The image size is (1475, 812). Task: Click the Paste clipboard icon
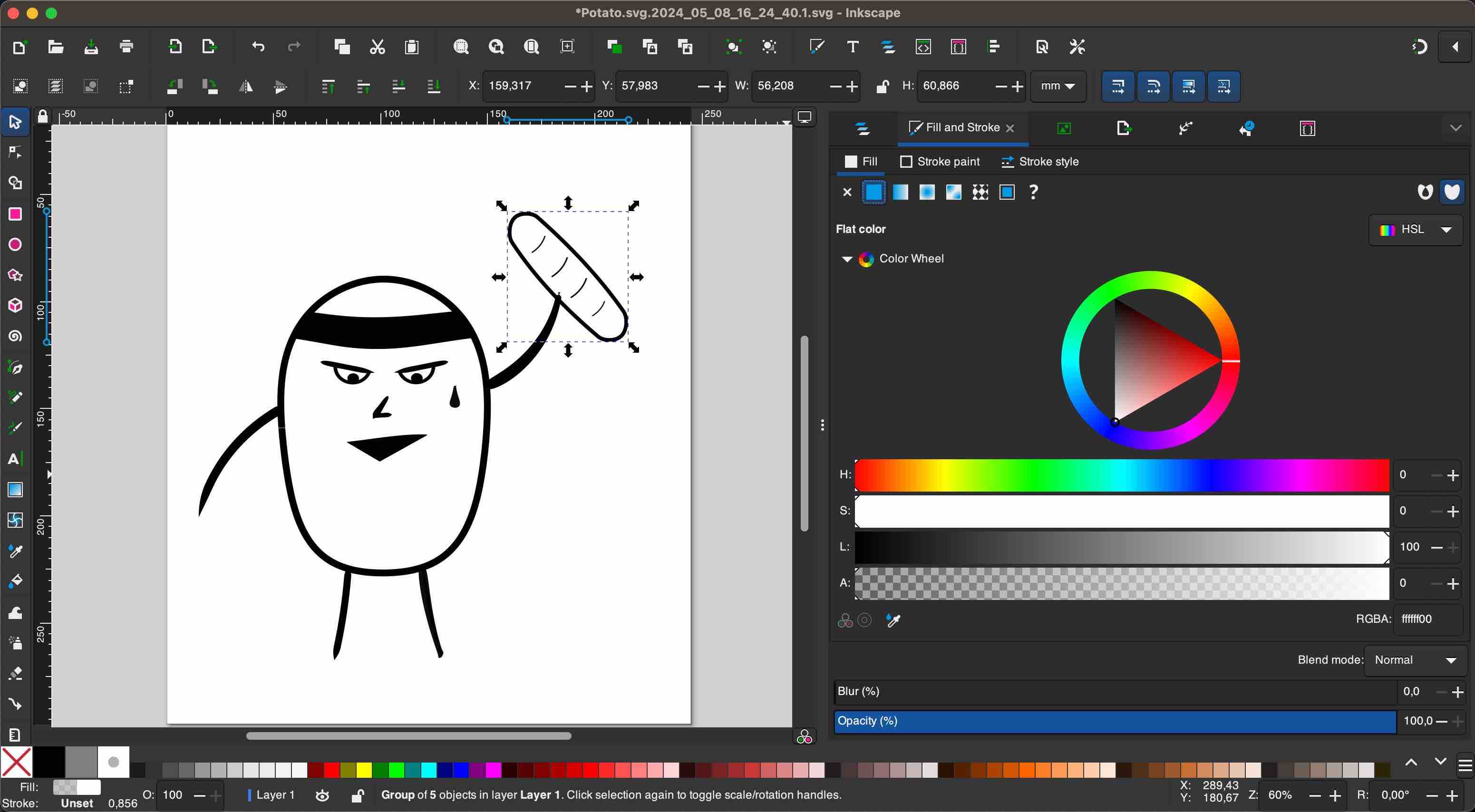pos(412,47)
